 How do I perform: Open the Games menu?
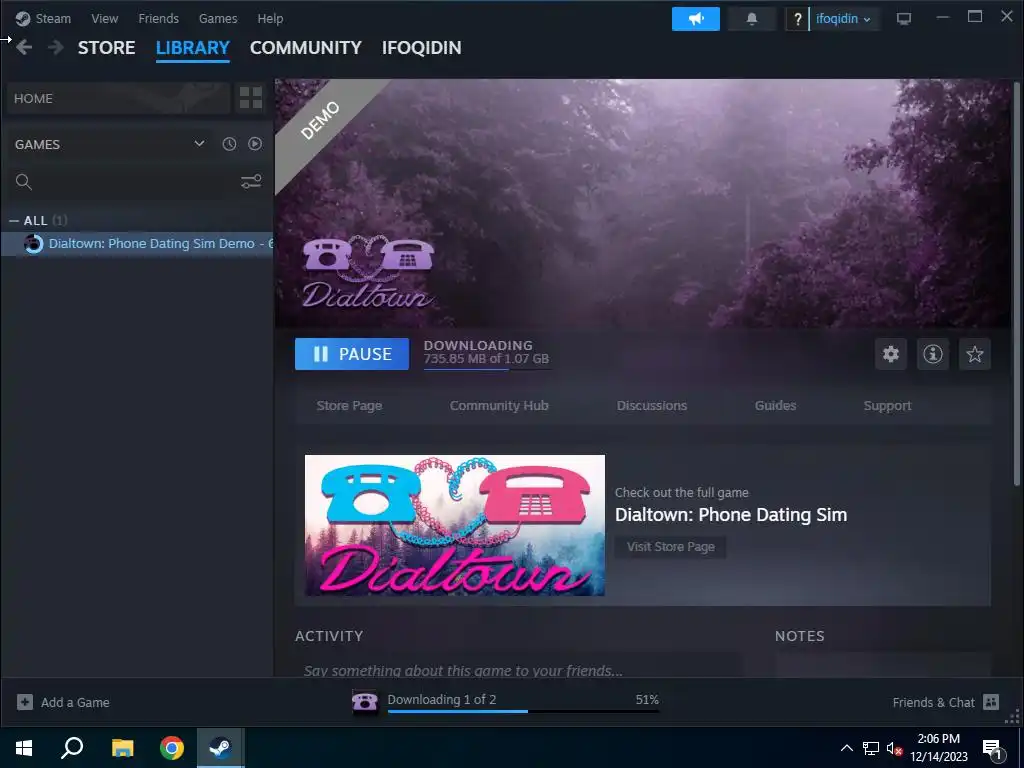218,18
